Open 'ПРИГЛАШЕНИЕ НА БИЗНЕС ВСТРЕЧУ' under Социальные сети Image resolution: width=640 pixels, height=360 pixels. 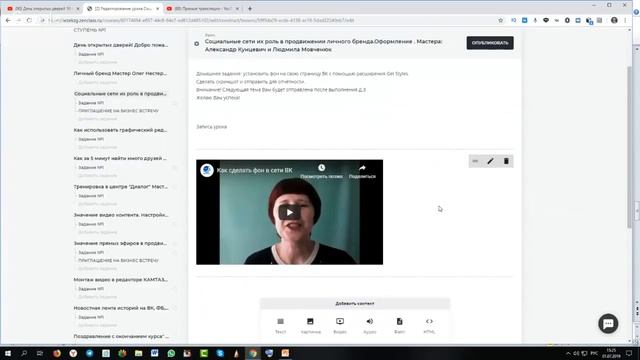tap(118, 111)
